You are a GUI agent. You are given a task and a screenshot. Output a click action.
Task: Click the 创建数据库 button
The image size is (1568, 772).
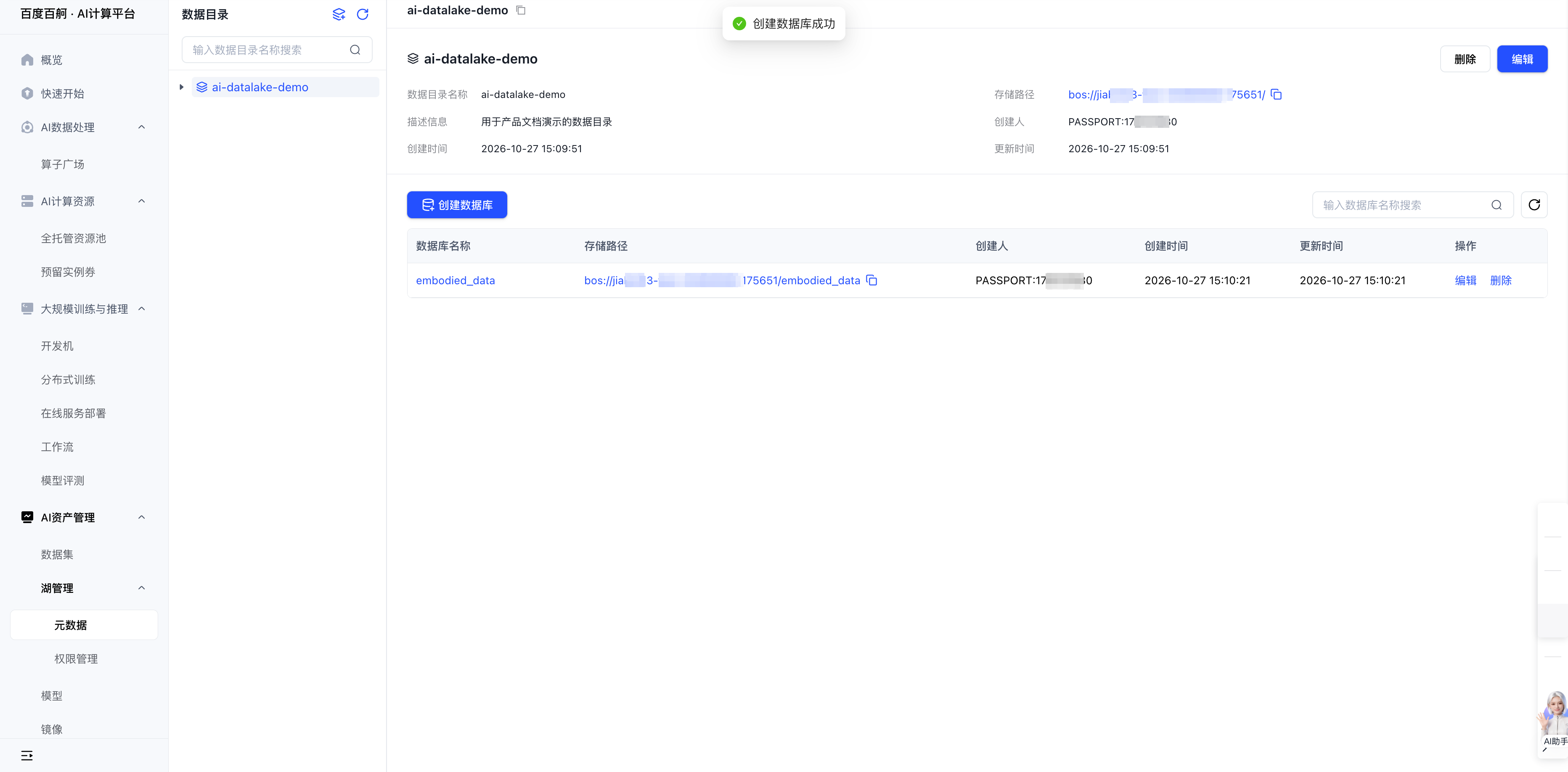tap(457, 205)
